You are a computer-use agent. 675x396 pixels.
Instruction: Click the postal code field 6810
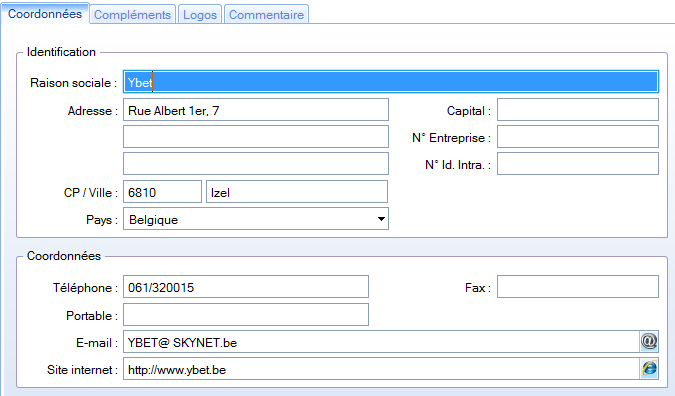pyautogui.click(x=162, y=192)
